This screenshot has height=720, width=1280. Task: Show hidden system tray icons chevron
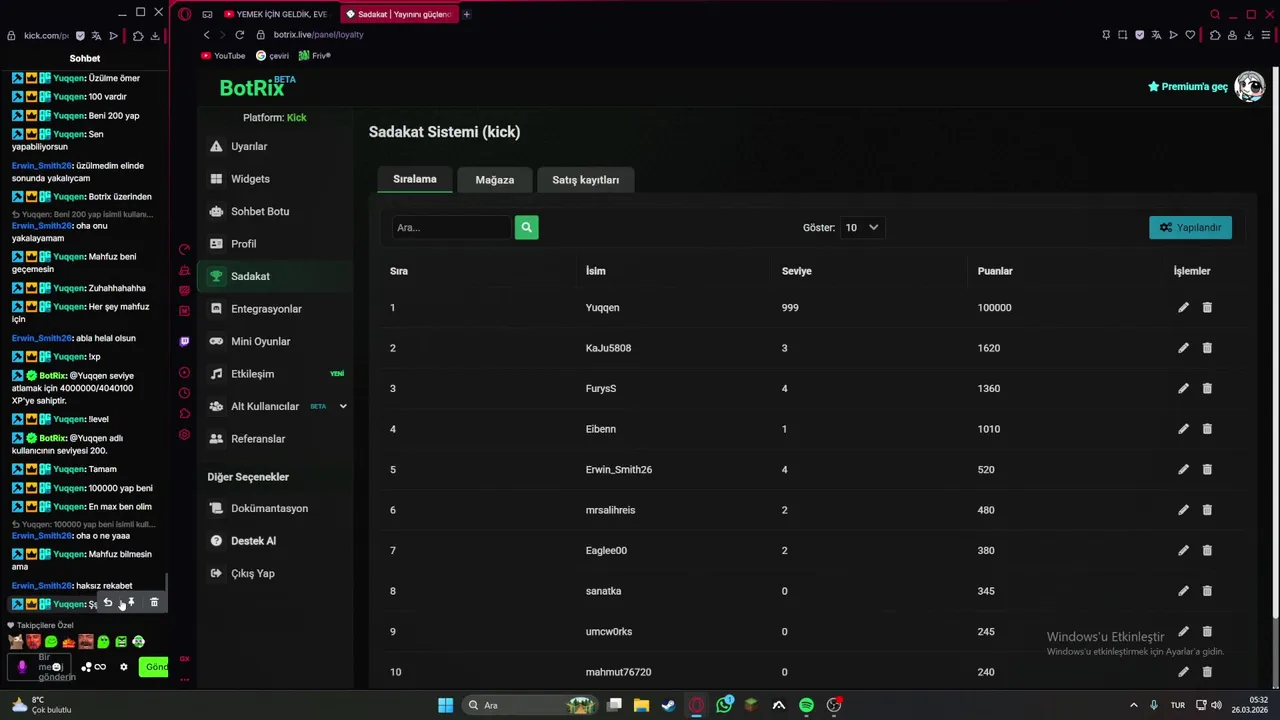(x=1133, y=705)
